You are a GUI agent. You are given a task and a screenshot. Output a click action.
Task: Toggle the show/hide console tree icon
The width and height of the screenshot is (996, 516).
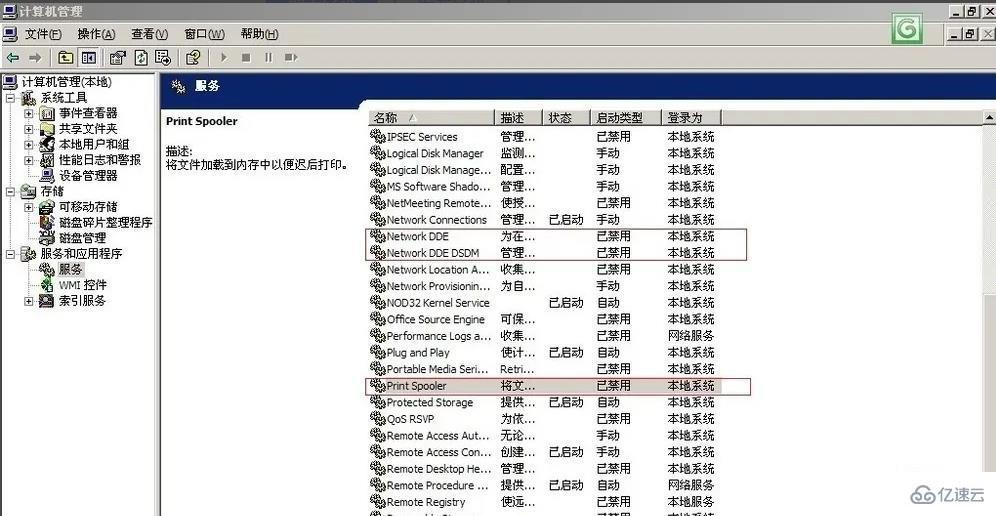pos(88,58)
